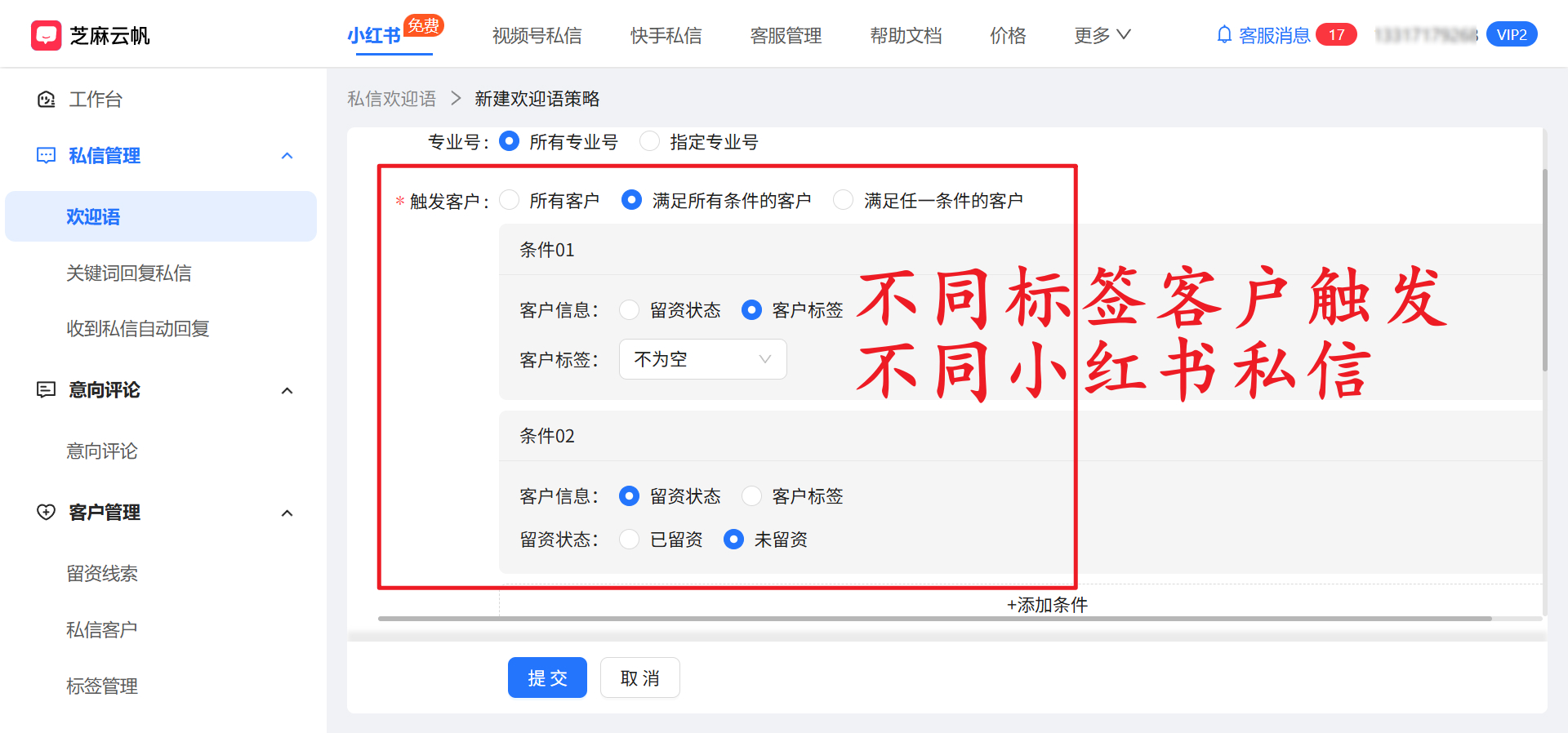Open 客服管理 menu item

tap(786, 36)
